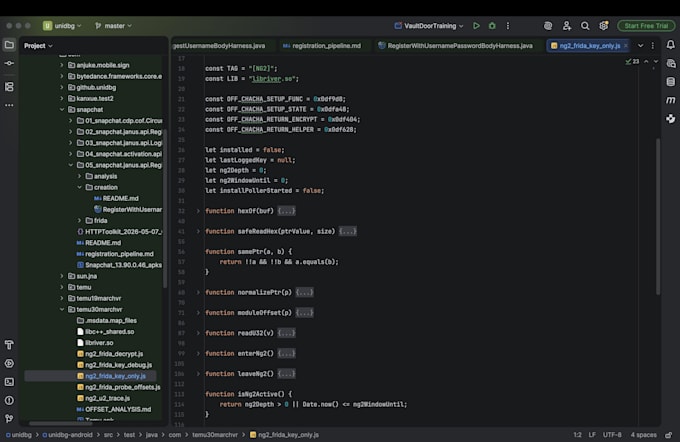Open Code With Me user icon
Screen dimensions: 680x442
[x=566, y=26]
